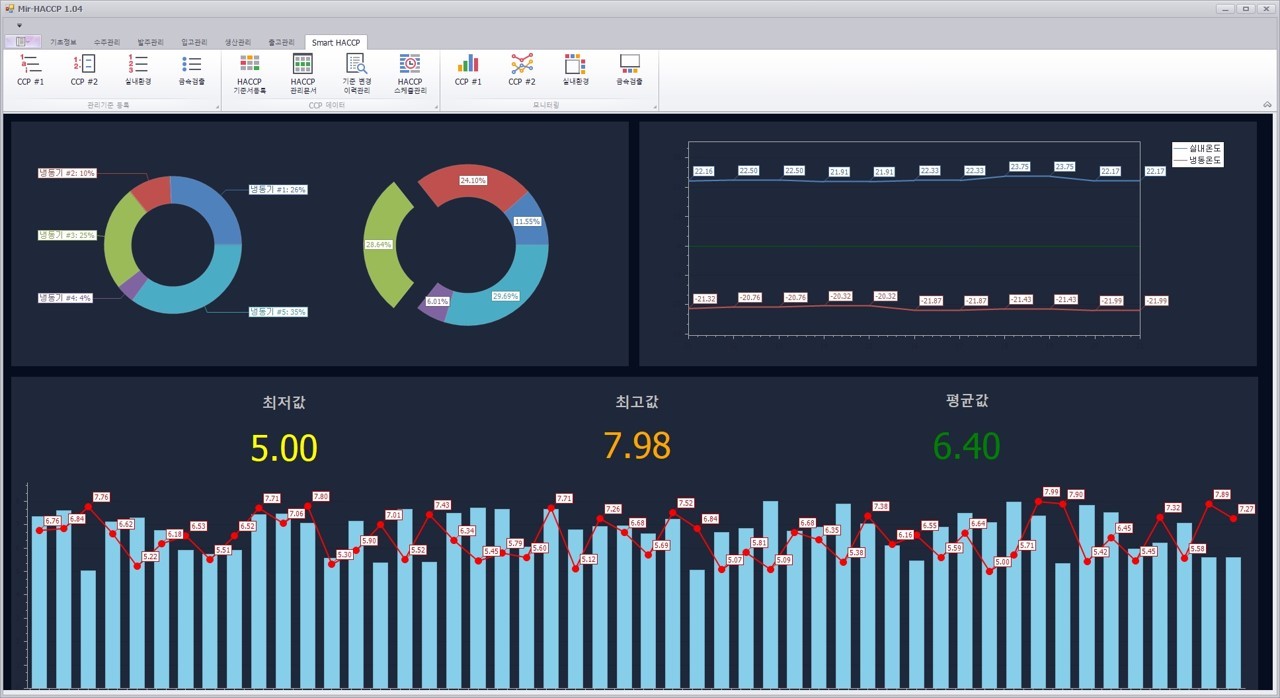Click the 냉동기 #4: 4% label
The image size is (1280, 698).
tap(65, 298)
